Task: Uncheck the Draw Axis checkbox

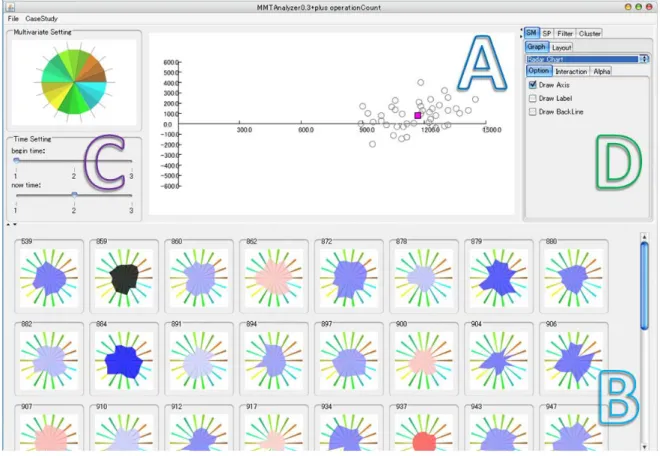Action: [532, 85]
